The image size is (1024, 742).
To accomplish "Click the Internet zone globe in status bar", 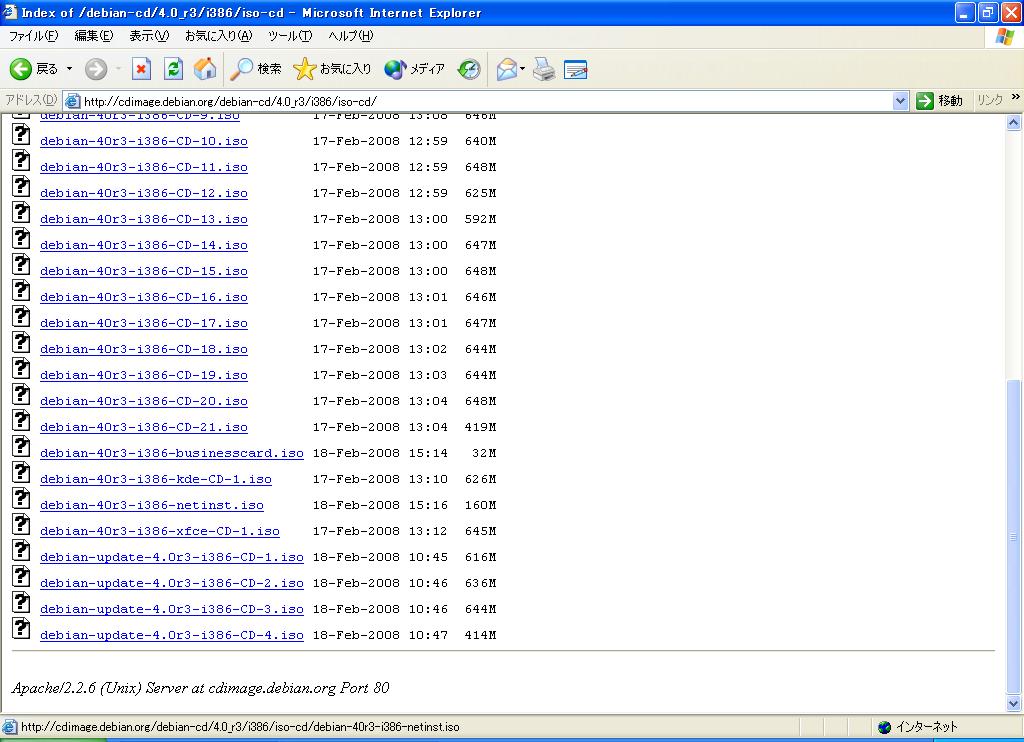I will (x=884, y=727).
